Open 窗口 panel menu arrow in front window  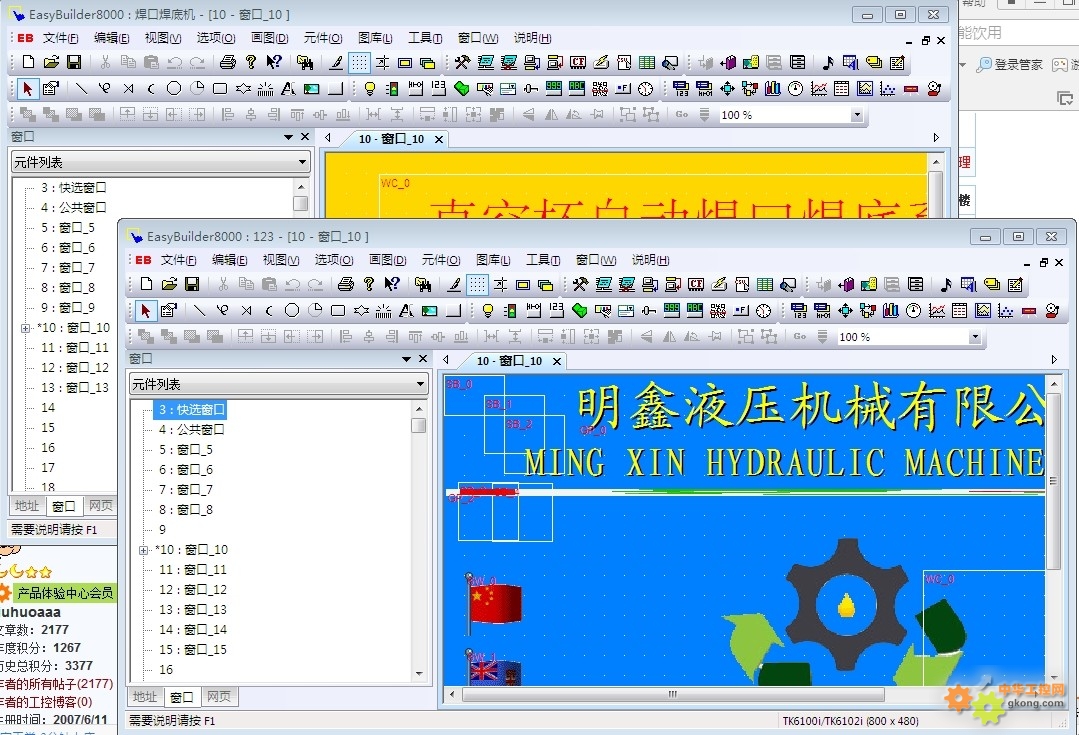click(x=407, y=359)
